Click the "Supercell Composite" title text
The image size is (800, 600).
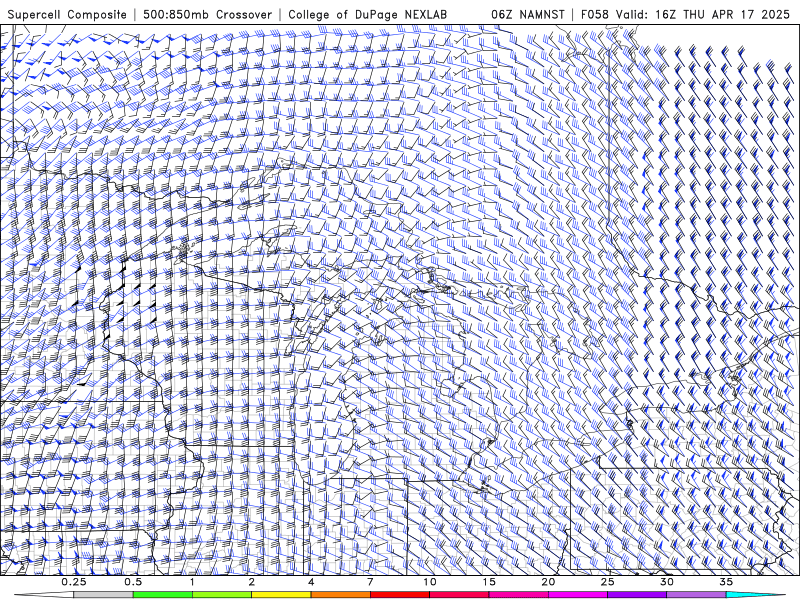coord(67,14)
